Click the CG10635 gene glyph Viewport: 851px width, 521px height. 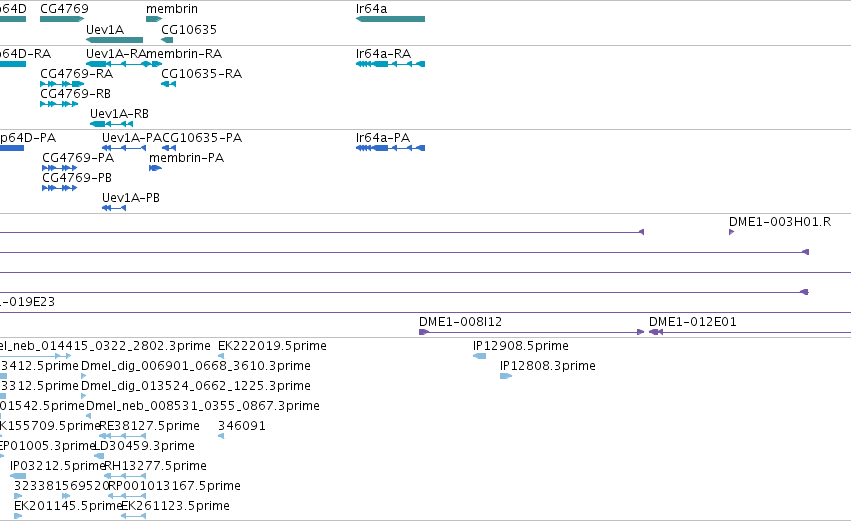coord(167,40)
